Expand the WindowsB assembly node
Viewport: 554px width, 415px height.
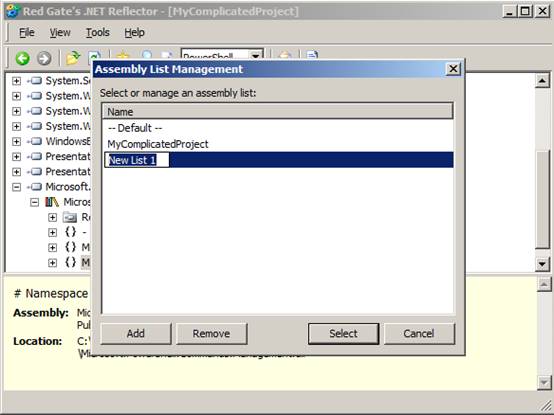tap(16, 141)
